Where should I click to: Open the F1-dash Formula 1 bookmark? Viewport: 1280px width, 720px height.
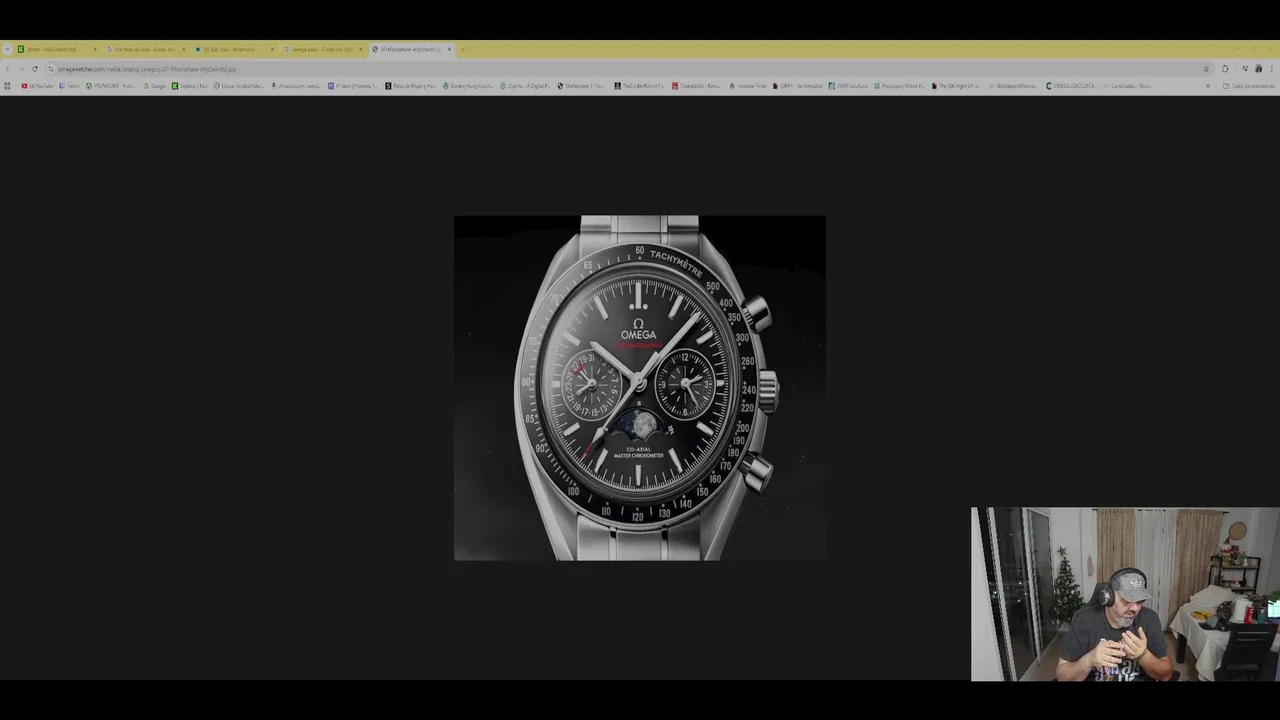point(353,86)
